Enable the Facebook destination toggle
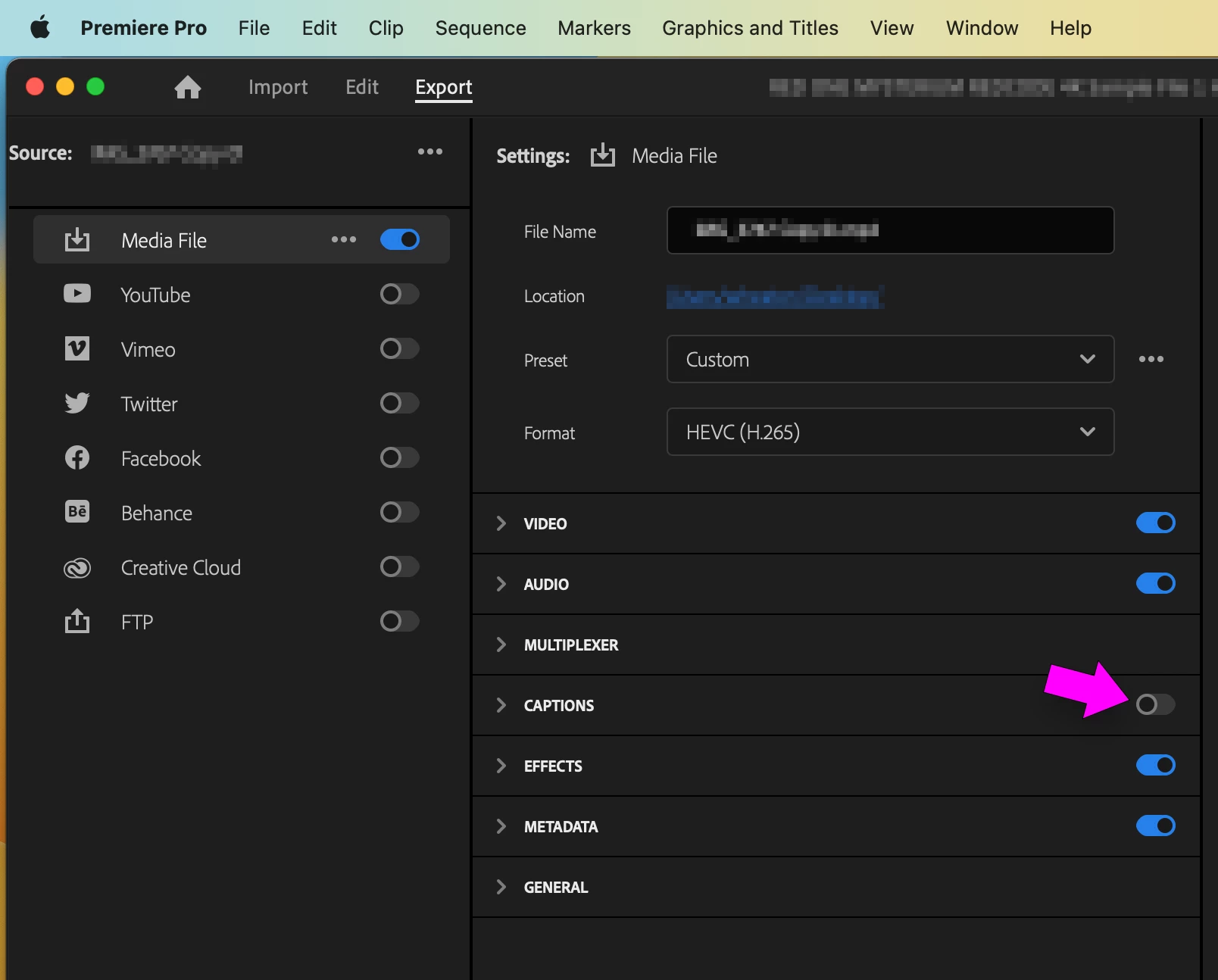 400,457
